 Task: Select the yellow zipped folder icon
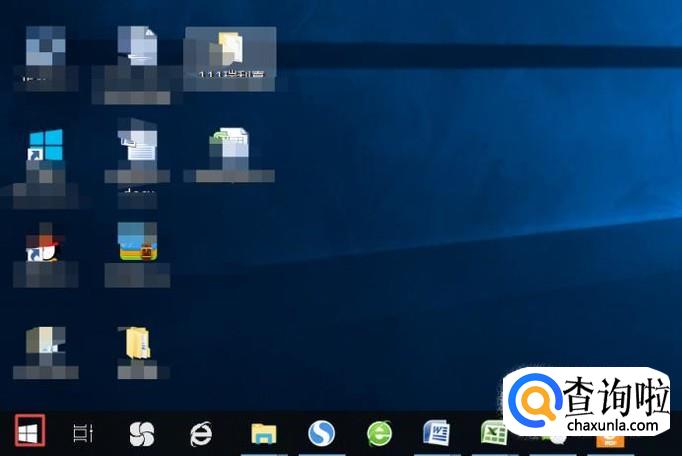coord(137,343)
